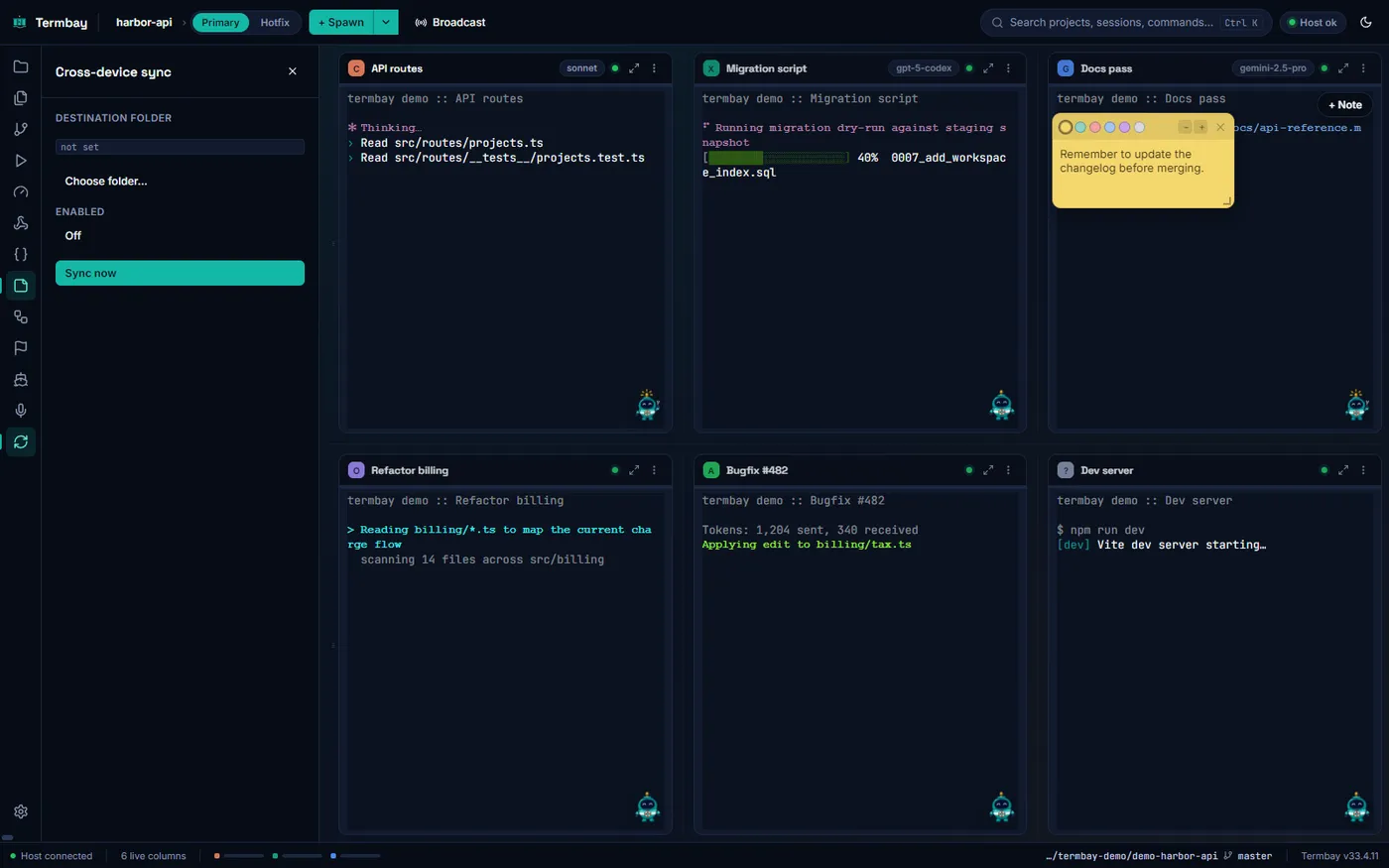1389x868 pixels.
Task: Expand the Refactor billing pane to fullscreen
Action: [634, 470]
